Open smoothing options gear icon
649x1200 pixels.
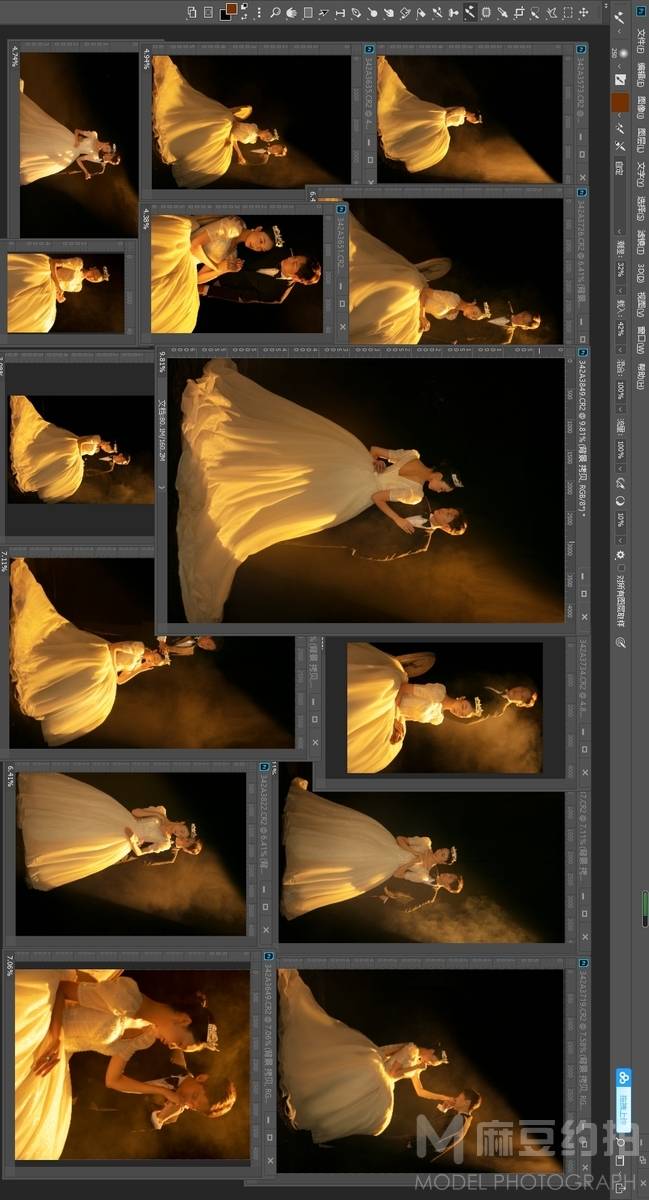pos(620,555)
